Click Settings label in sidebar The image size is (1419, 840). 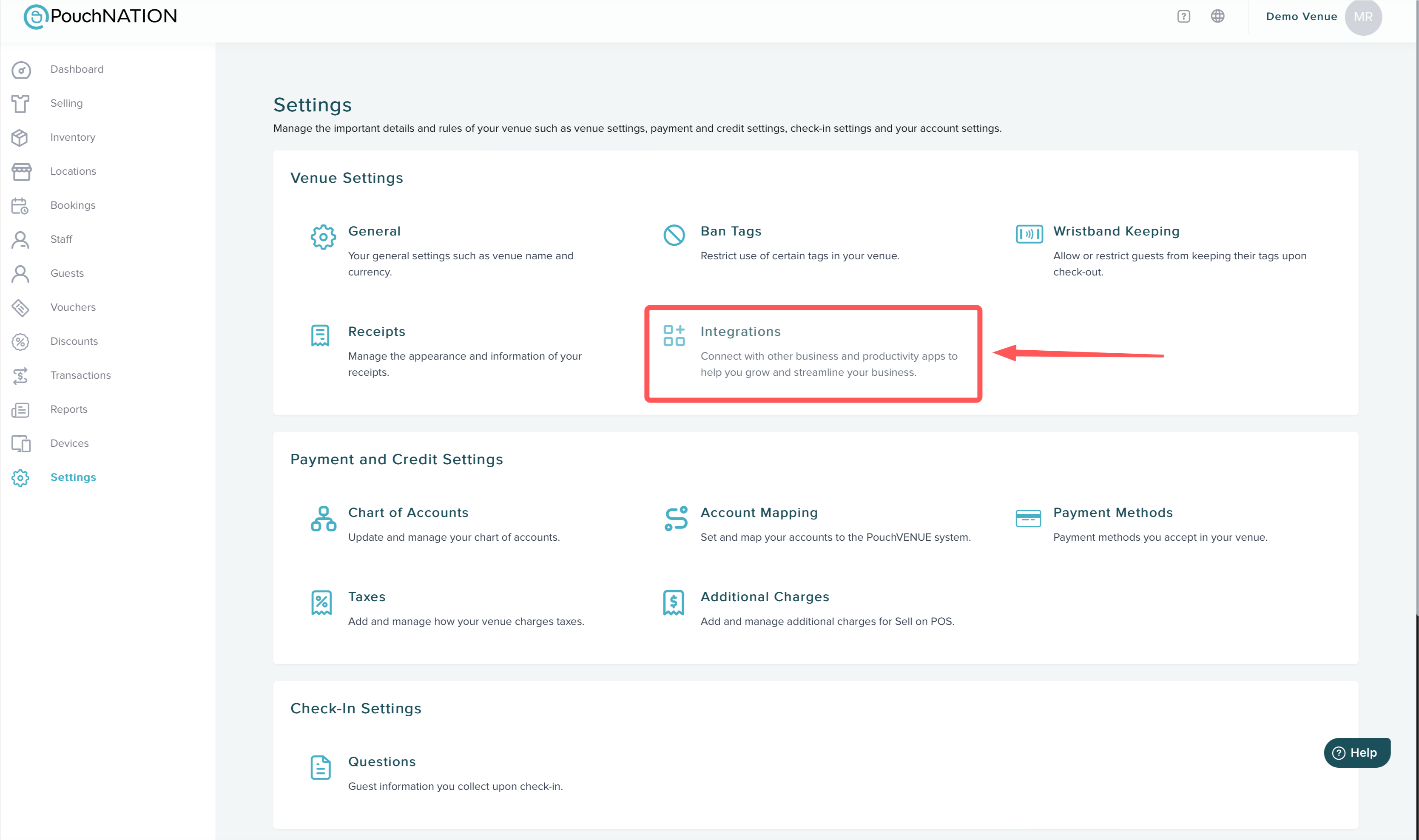pos(73,477)
